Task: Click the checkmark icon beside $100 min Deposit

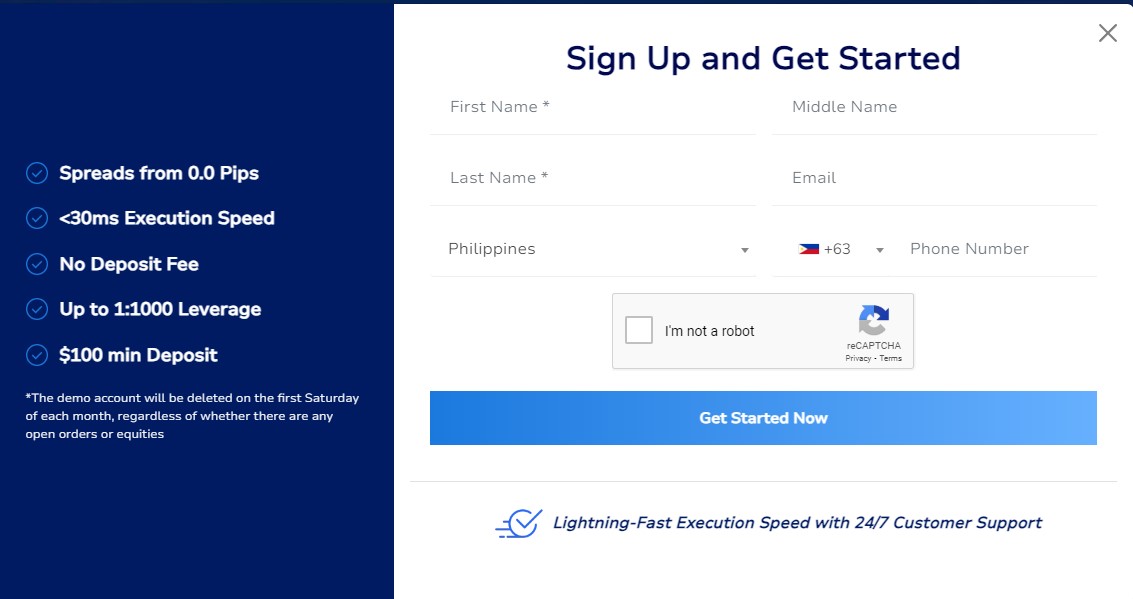Action: point(37,355)
